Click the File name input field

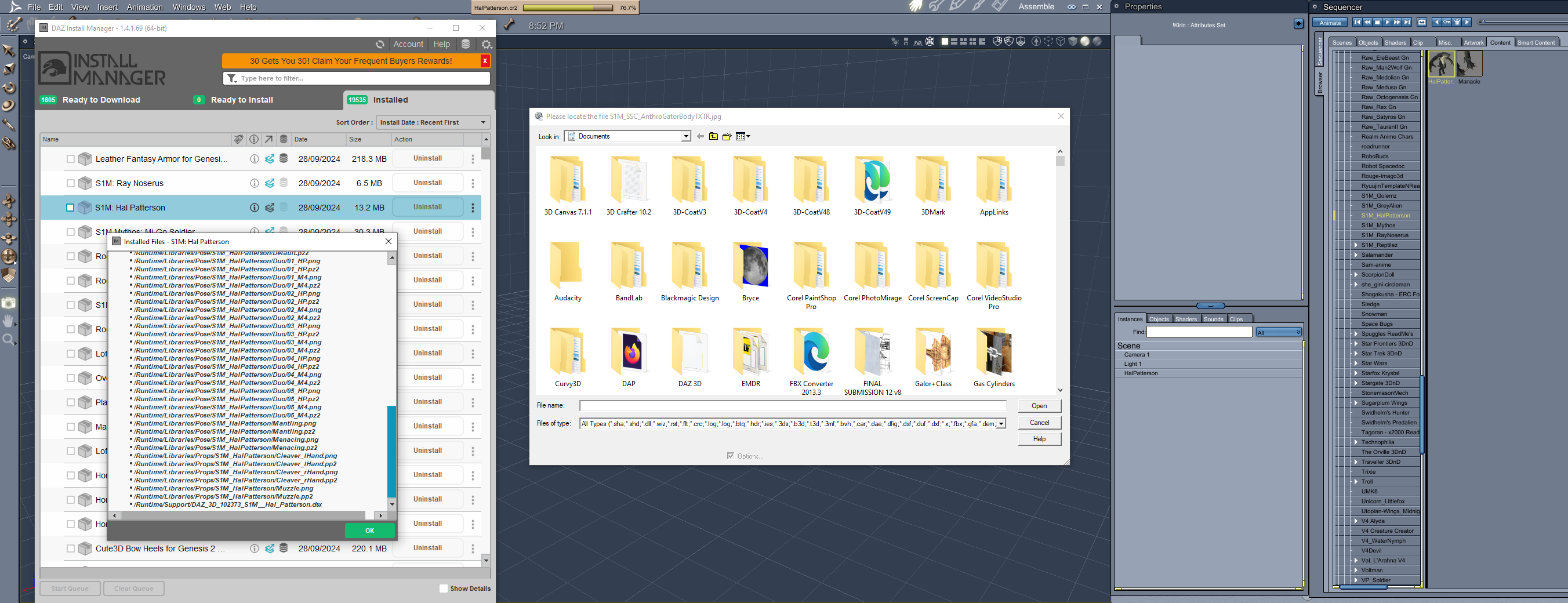[793, 406]
